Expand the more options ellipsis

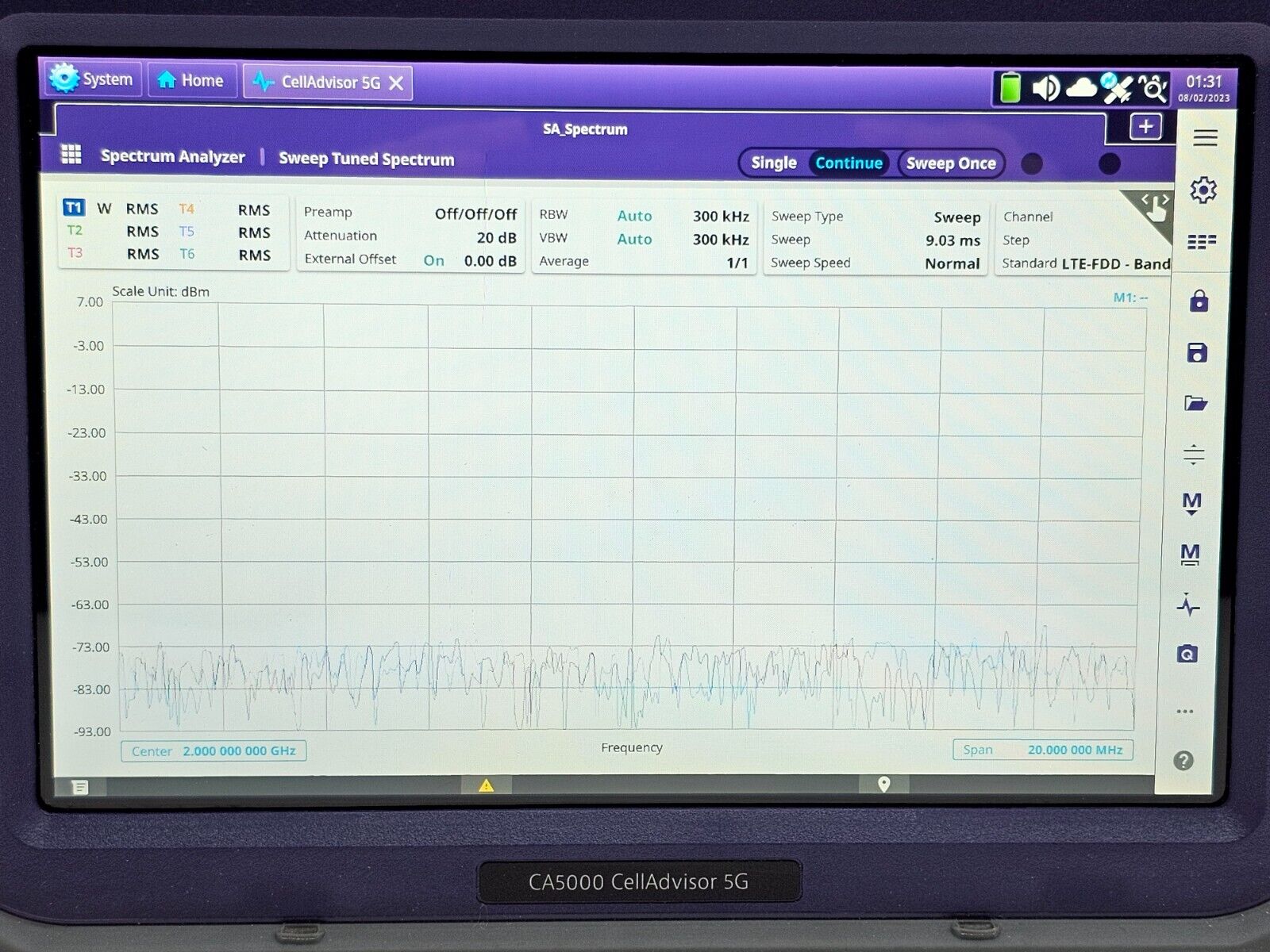(1185, 712)
